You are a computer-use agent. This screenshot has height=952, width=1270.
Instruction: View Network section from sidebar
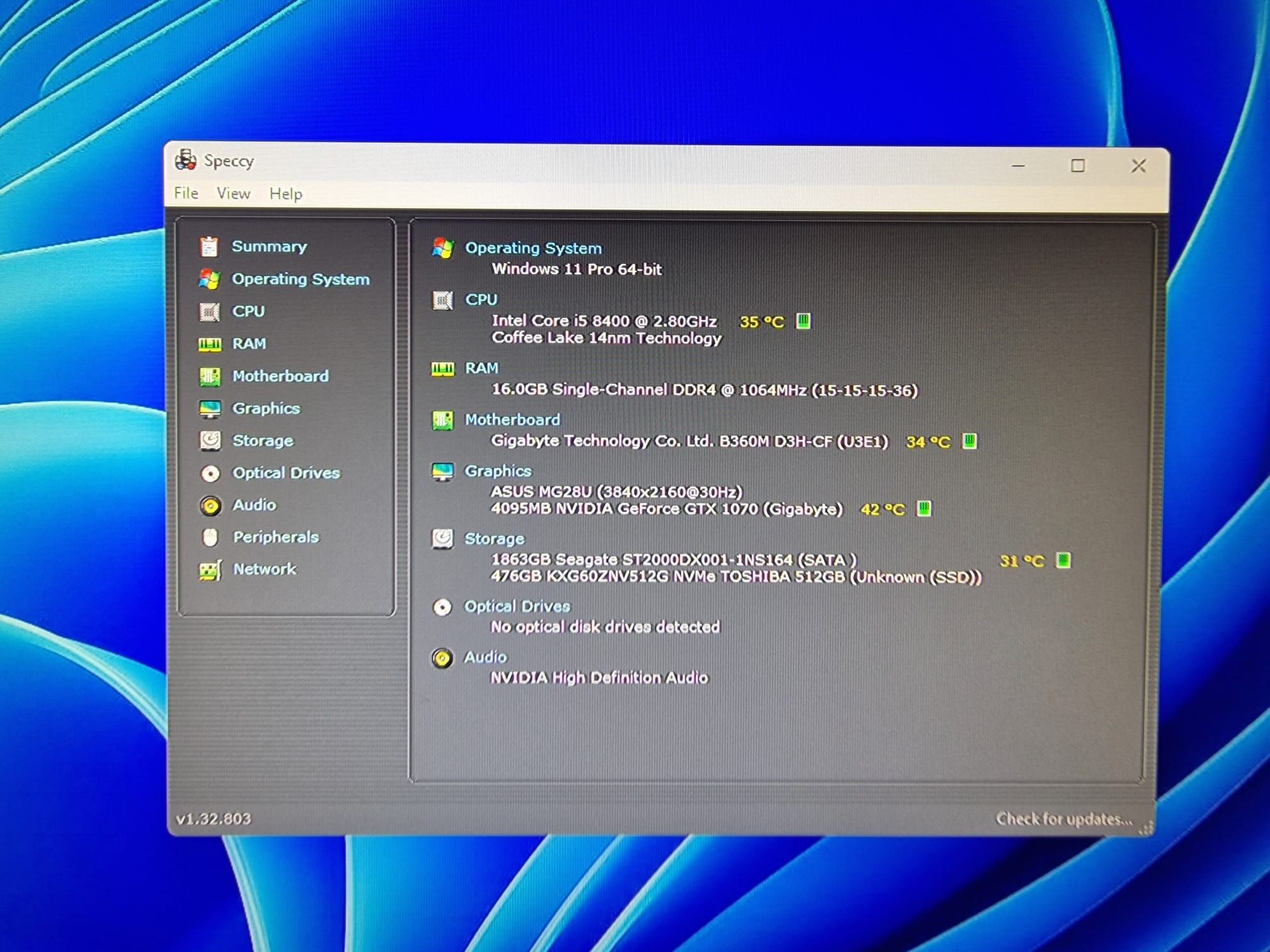[x=265, y=569]
